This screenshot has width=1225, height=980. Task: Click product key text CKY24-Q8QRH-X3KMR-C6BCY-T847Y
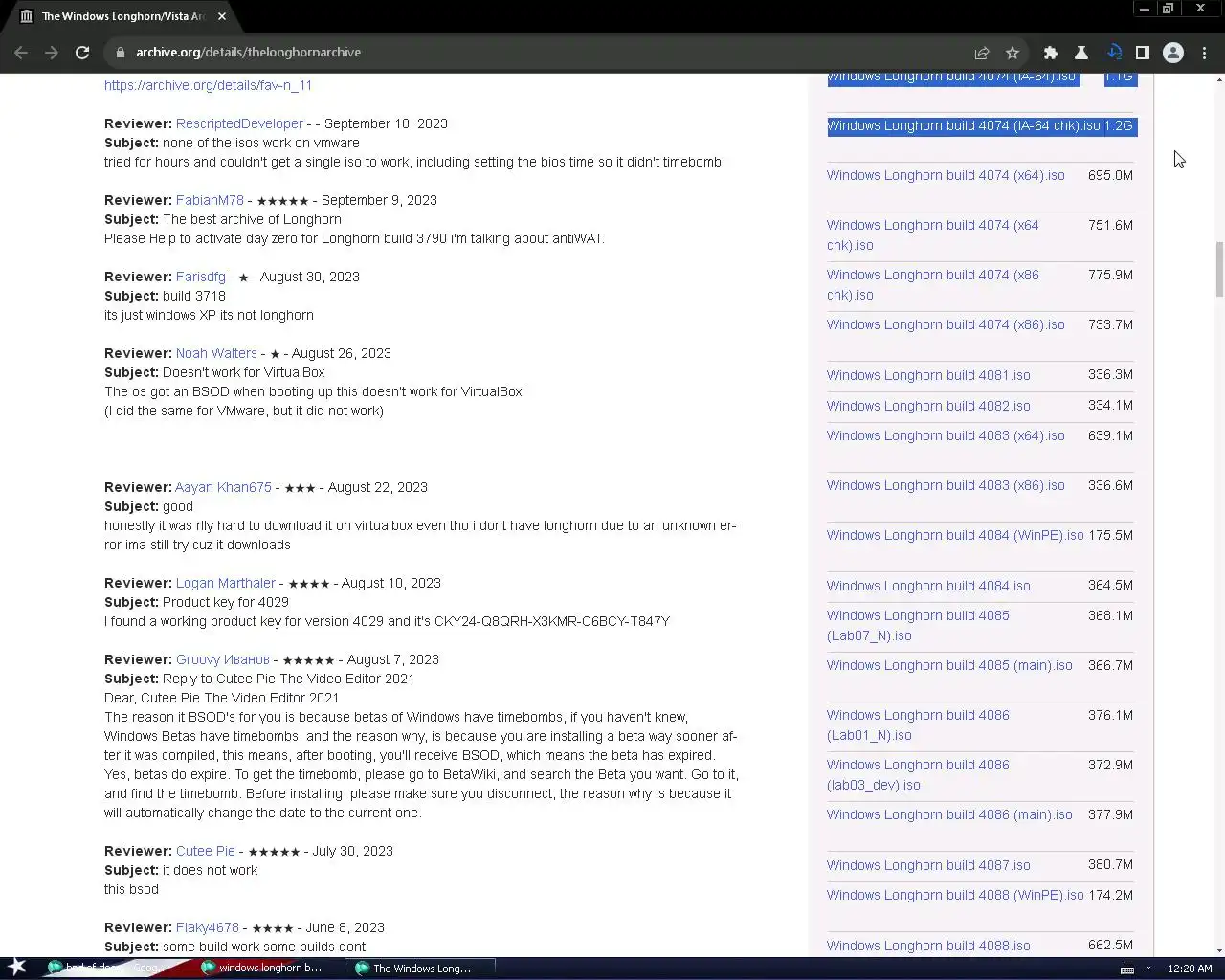[552, 621]
